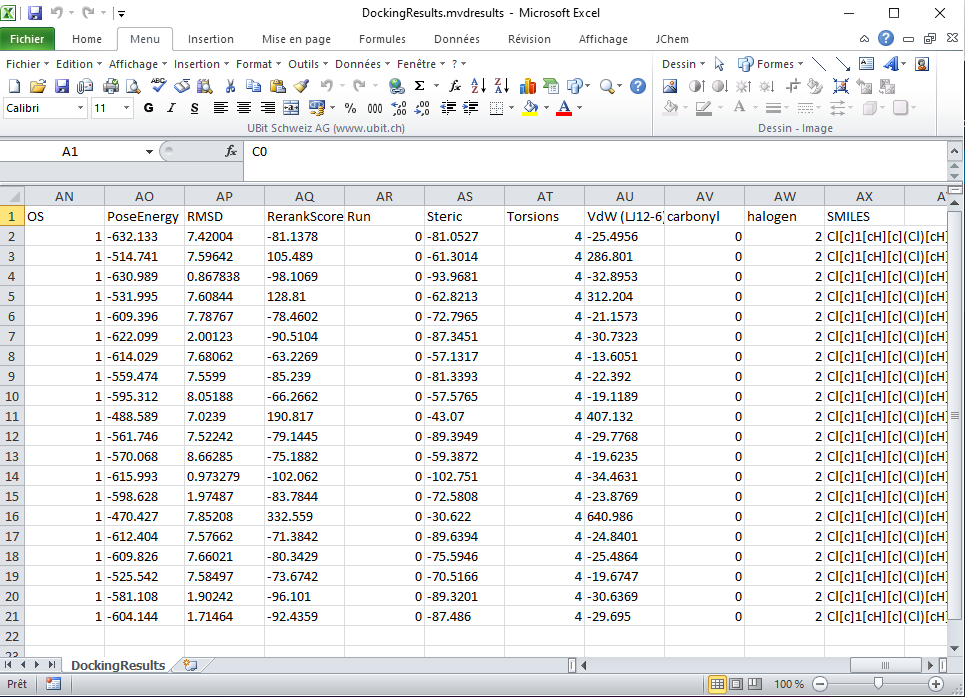Open the font size 11 dropdown
This screenshot has height=697, width=965.
126,108
